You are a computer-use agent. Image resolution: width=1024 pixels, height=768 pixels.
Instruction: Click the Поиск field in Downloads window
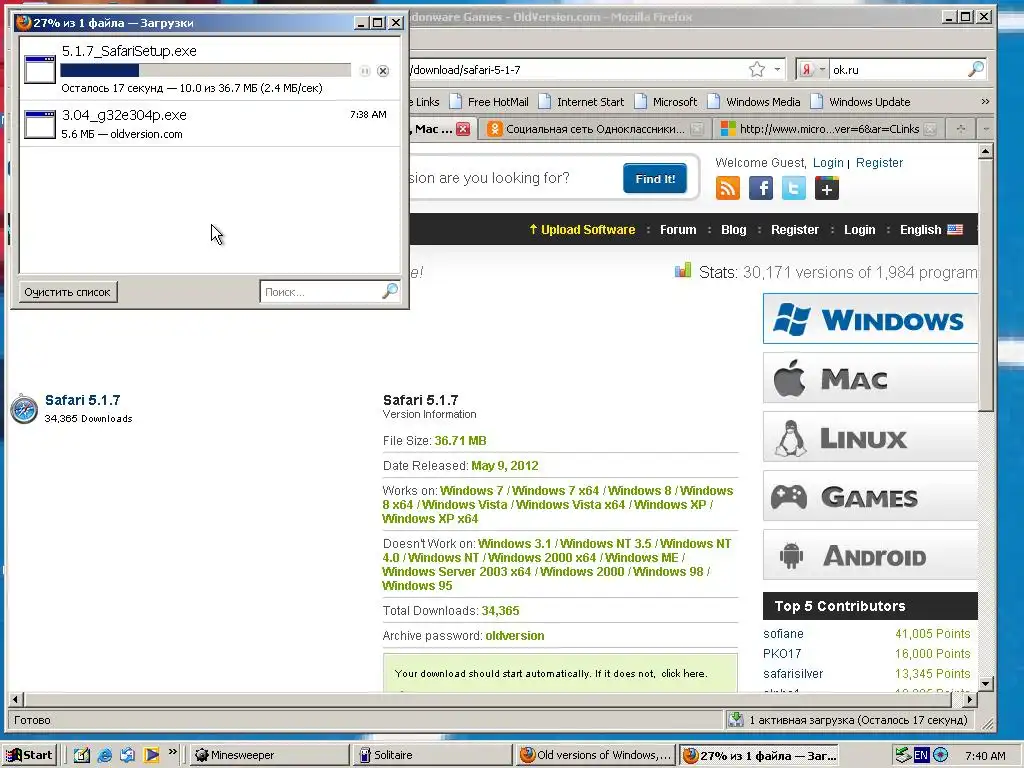coord(320,292)
